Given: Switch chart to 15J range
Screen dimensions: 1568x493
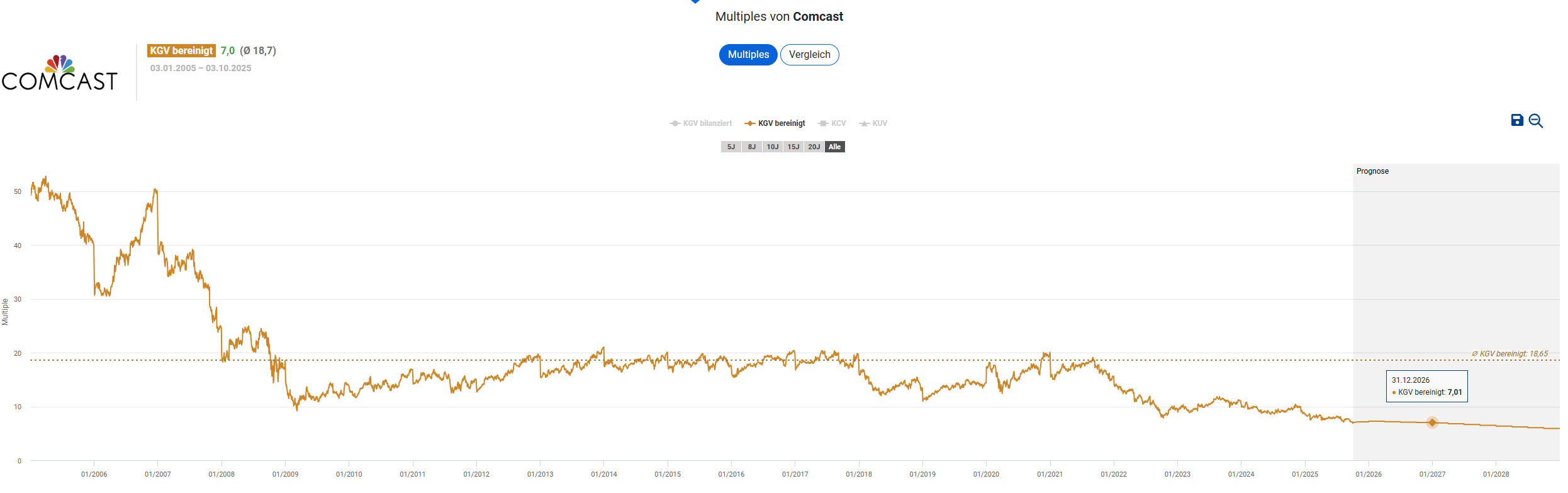Looking at the screenshot, I should click(793, 147).
